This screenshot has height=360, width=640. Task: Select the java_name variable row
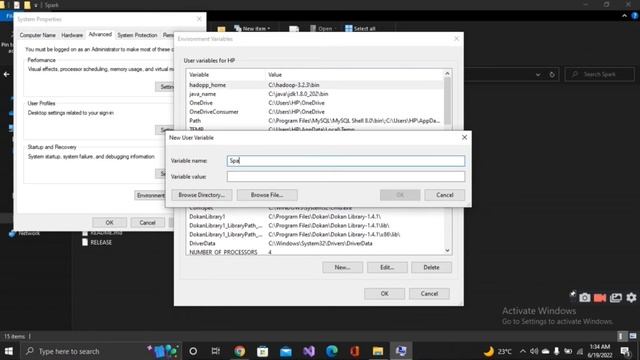click(x=315, y=94)
